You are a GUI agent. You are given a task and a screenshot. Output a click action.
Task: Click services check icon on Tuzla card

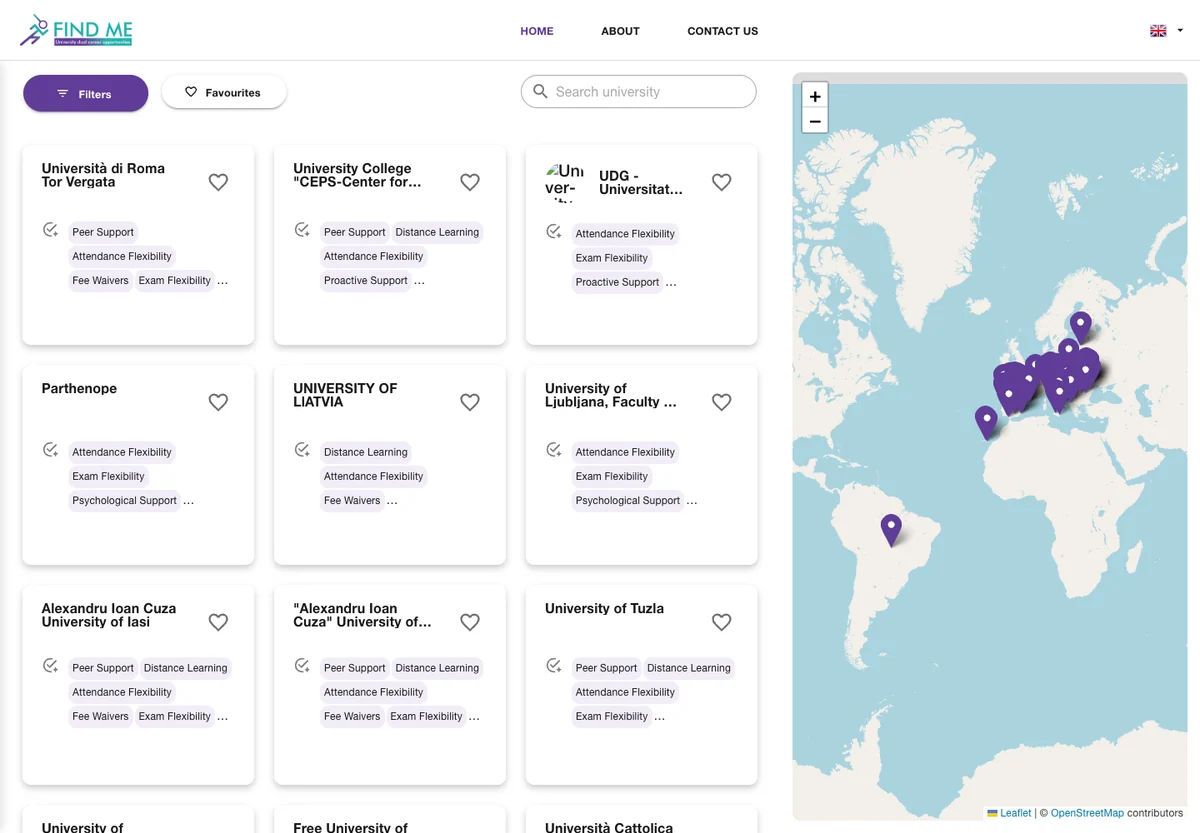[x=554, y=666]
